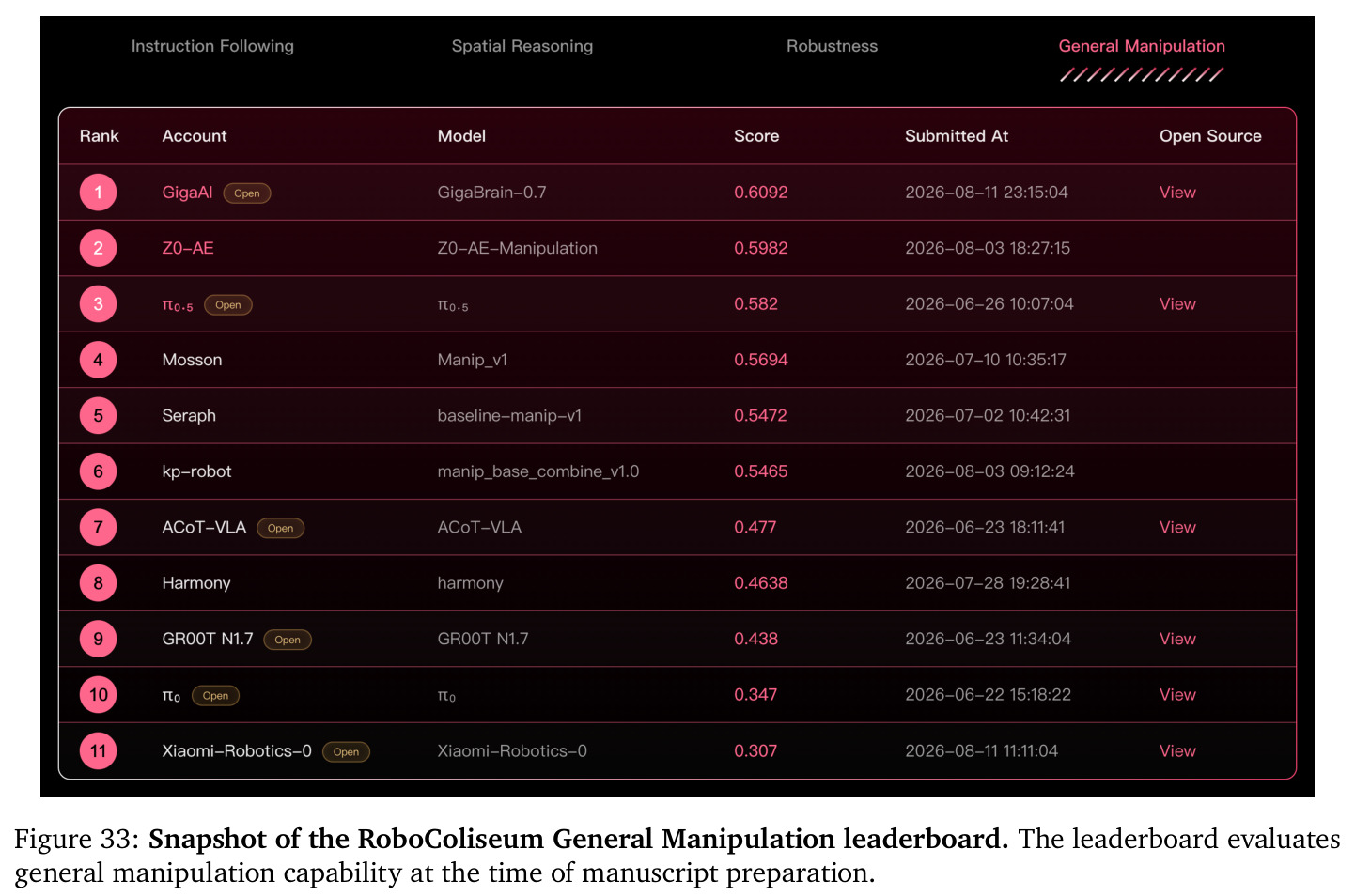1355x896 pixels.
Task: Click timestamp 2026-07-10 10:35:17
Action: (x=986, y=360)
